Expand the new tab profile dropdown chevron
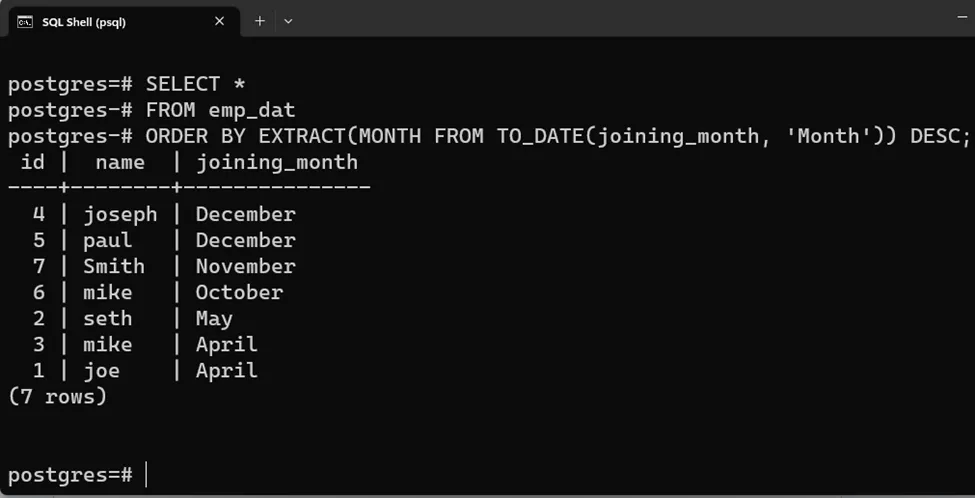Screen dimensions: 975x498 click(x=288, y=21)
